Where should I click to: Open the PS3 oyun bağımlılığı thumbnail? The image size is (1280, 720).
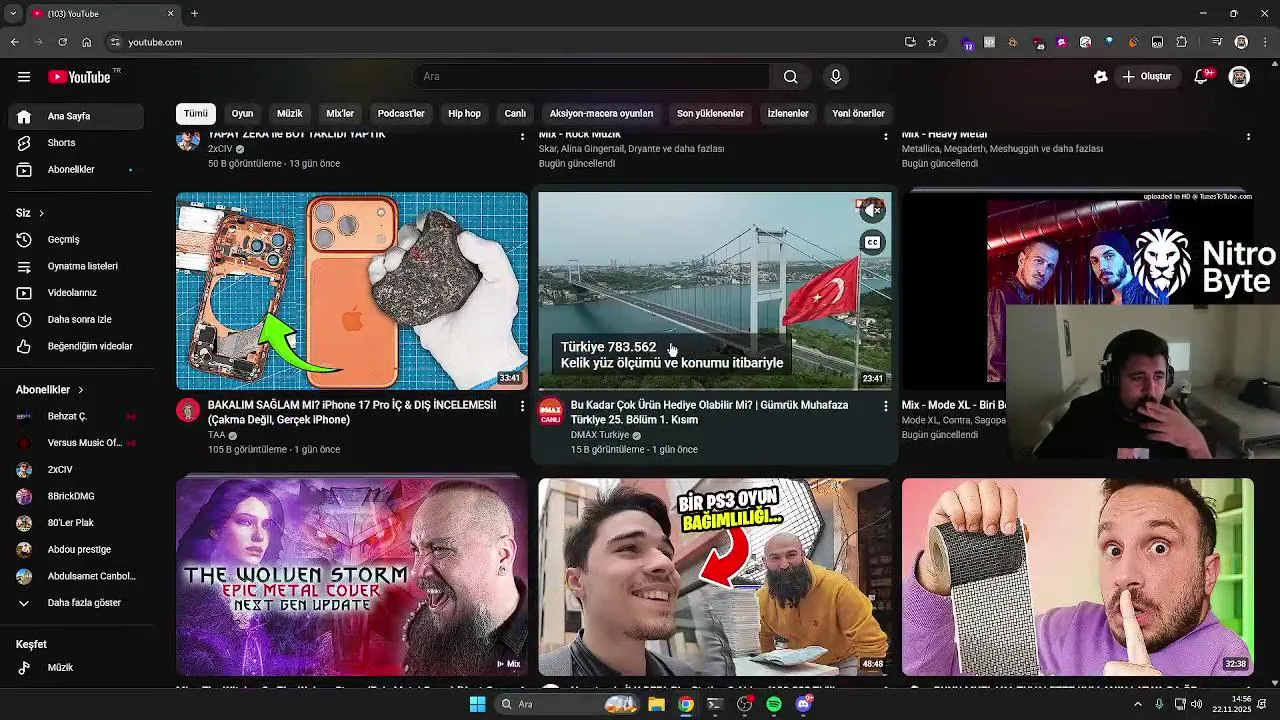pos(715,577)
